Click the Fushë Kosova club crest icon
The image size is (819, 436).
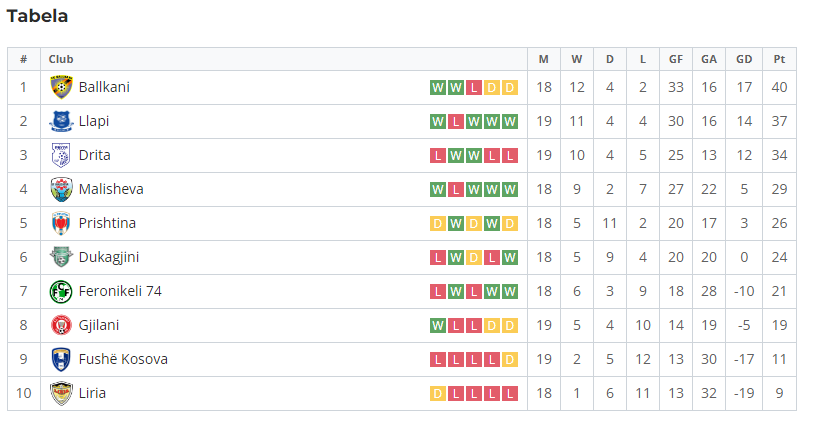tap(61, 359)
